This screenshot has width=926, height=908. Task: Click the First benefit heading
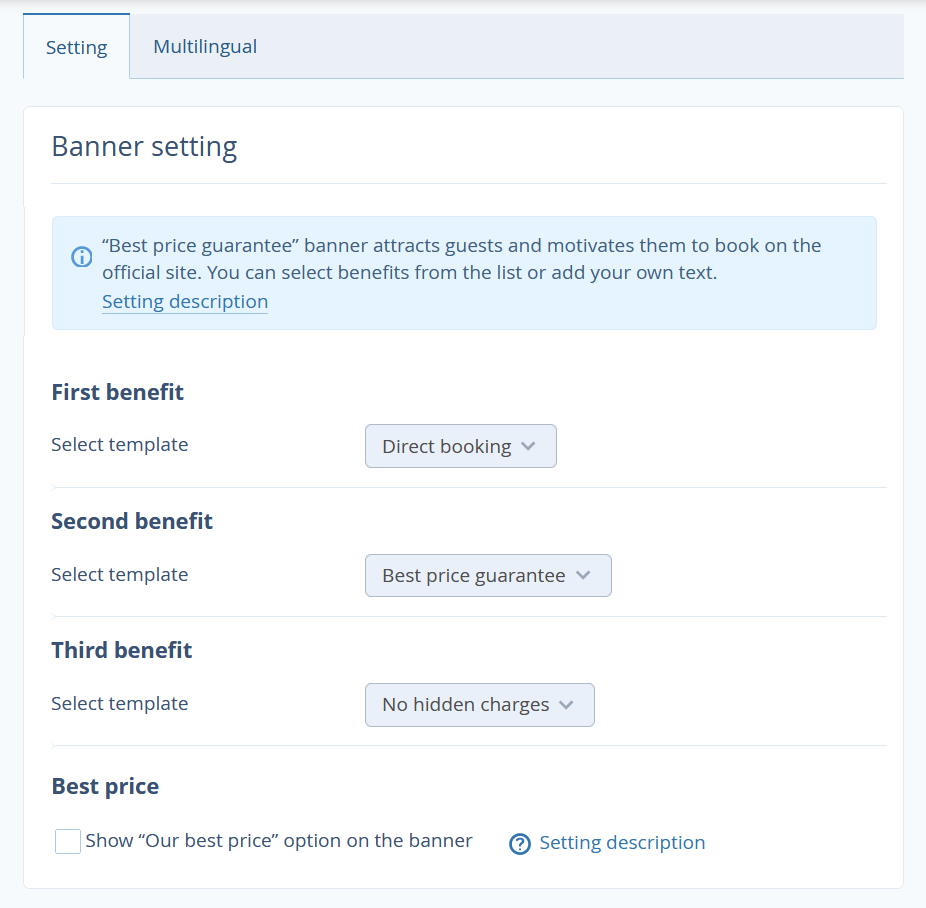(x=118, y=392)
